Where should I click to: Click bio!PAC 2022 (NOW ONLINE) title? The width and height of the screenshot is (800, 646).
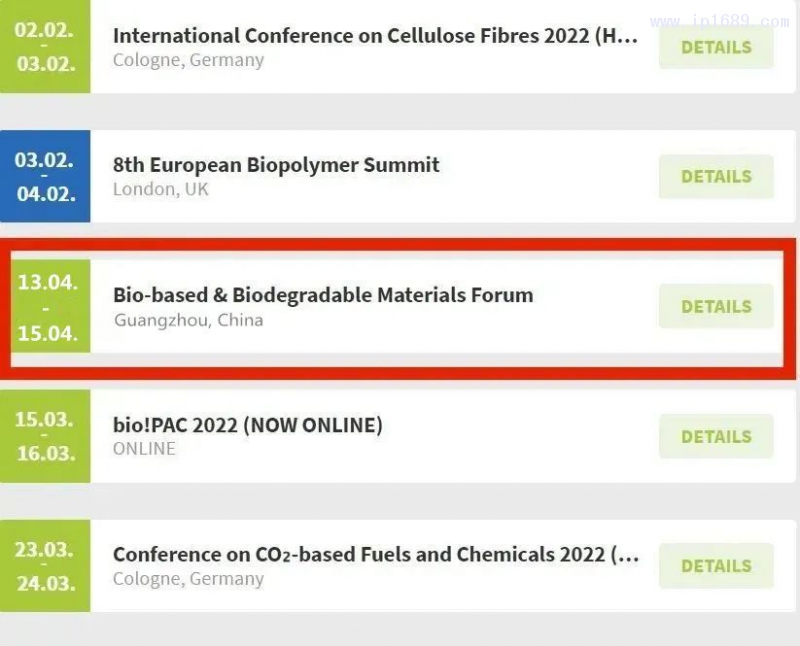248,425
